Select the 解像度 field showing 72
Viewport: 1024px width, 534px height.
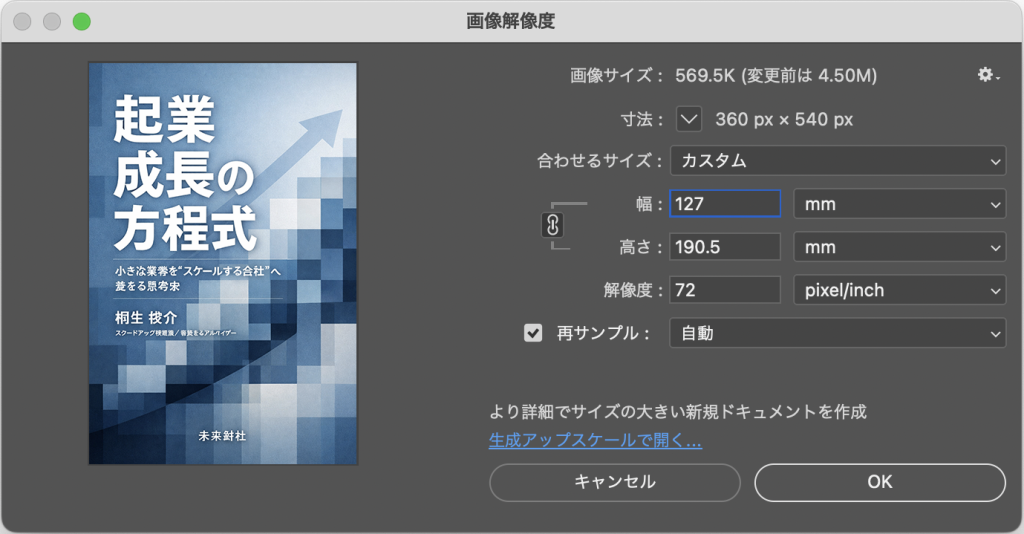pyautogui.click(x=724, y=290)
